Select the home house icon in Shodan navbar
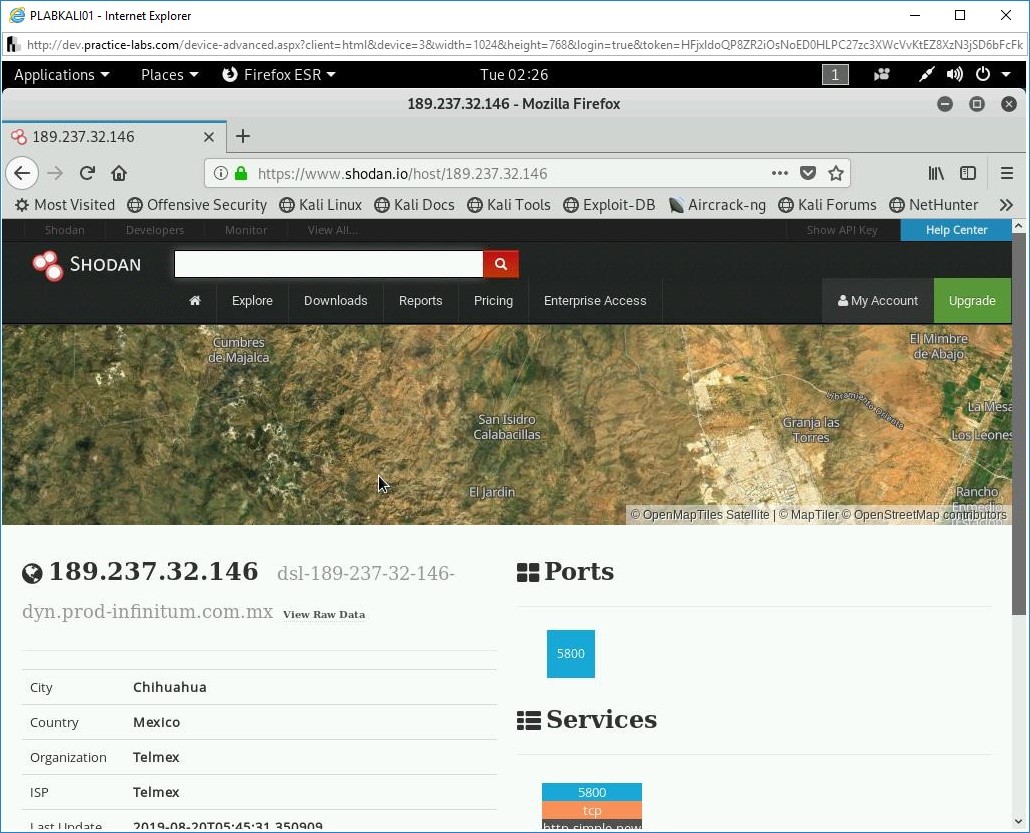The width and height of the screenshot is (1030, 833). [194, 301]
